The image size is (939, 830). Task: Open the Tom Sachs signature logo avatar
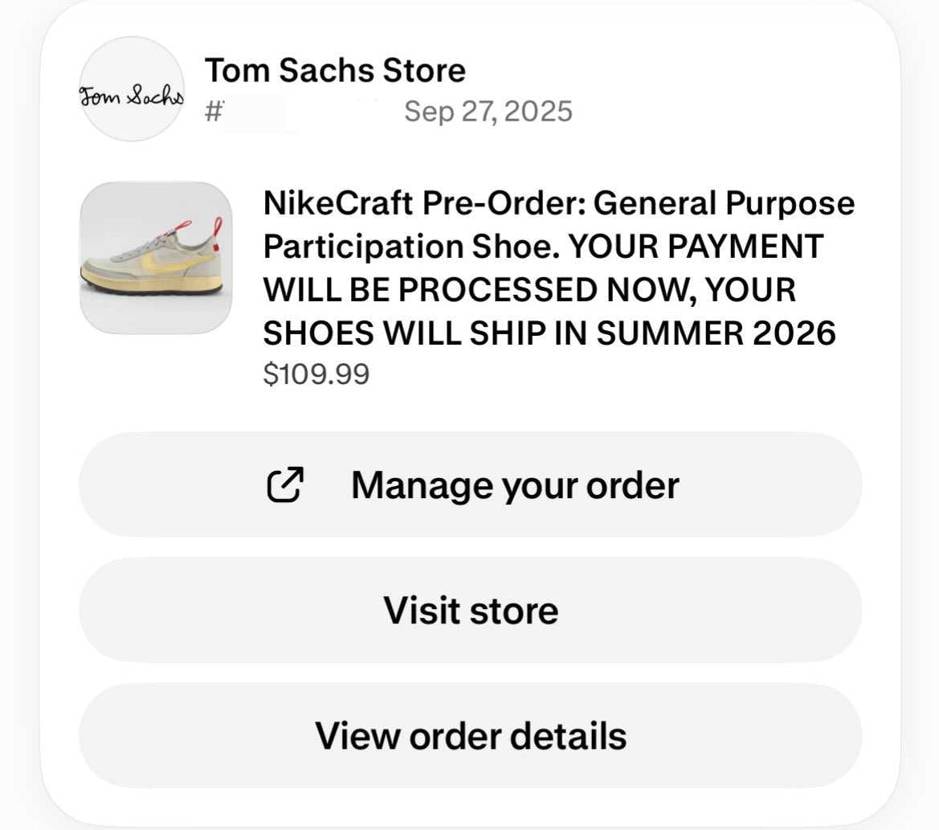click(132, 89)
